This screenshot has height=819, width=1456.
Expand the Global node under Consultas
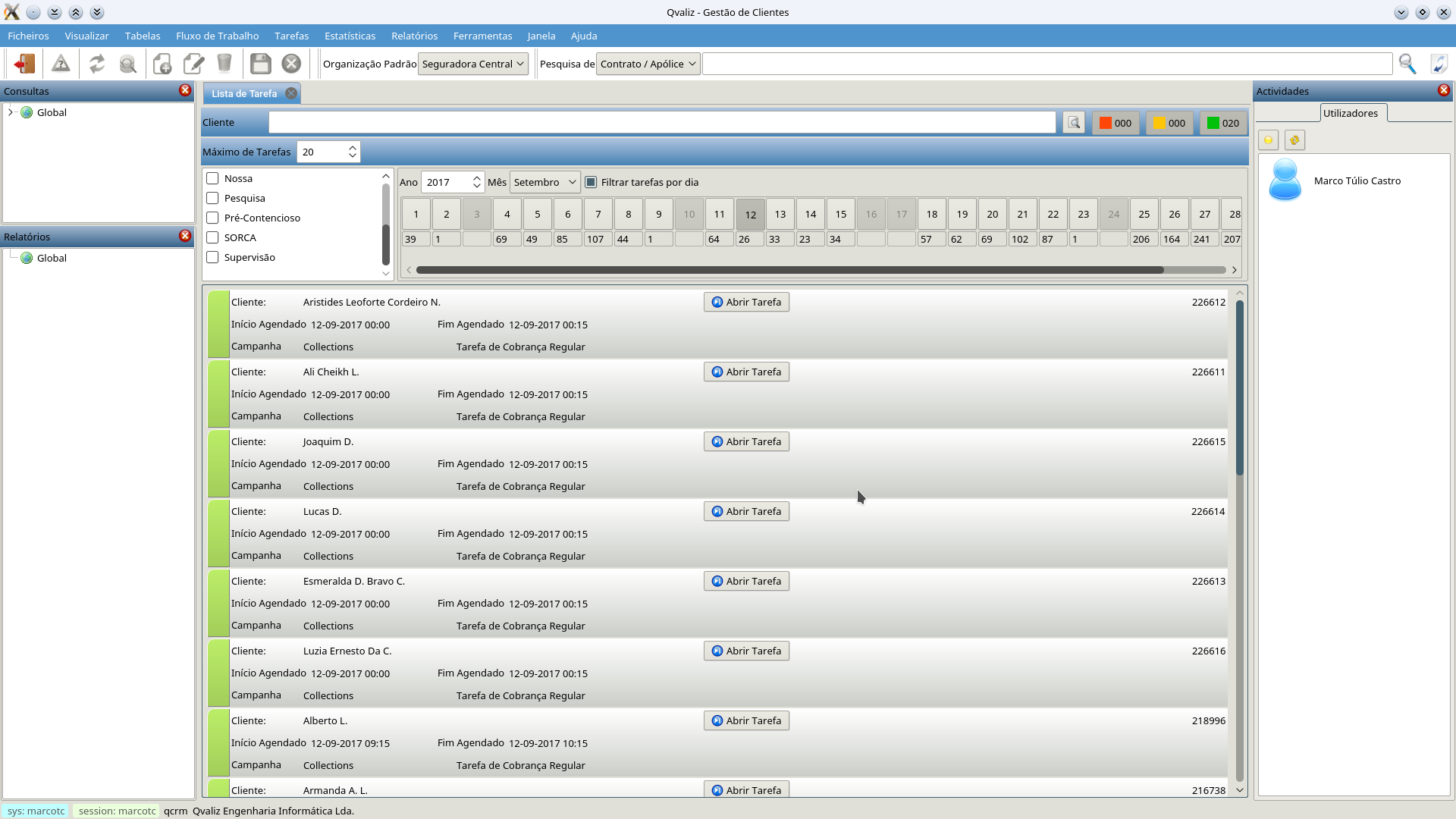click(11, 112)
